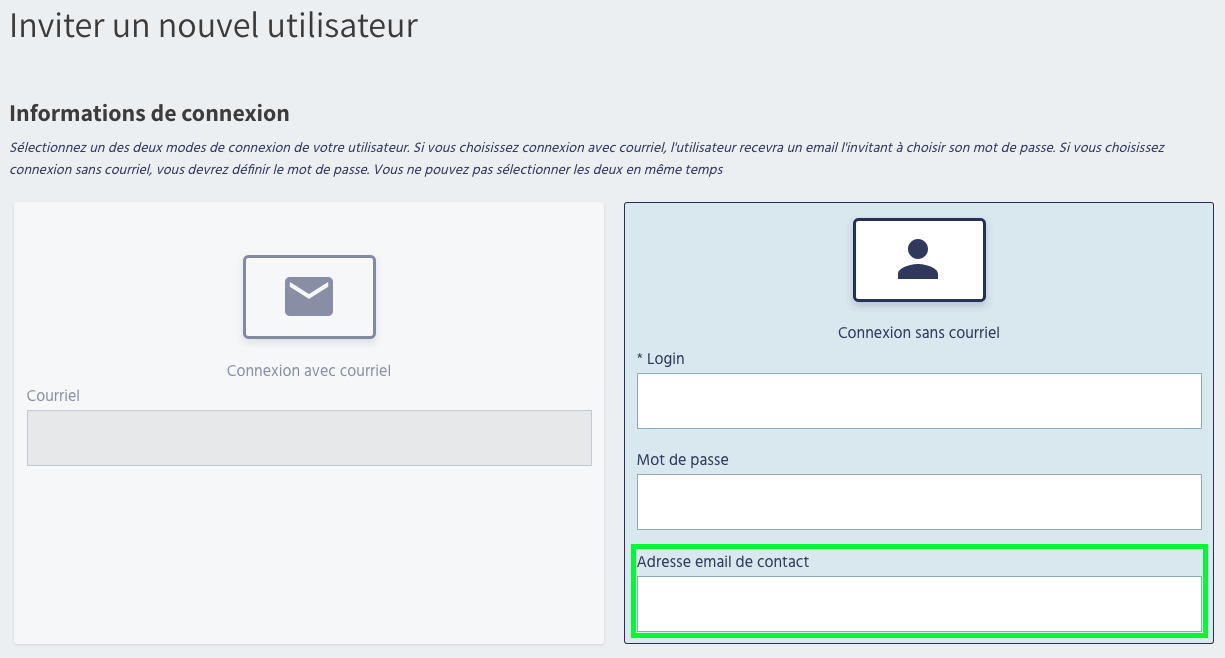1225x658 pixels.
Task: Click the instruction line starting with "Sélectionnez"
Action: [586, 148]
